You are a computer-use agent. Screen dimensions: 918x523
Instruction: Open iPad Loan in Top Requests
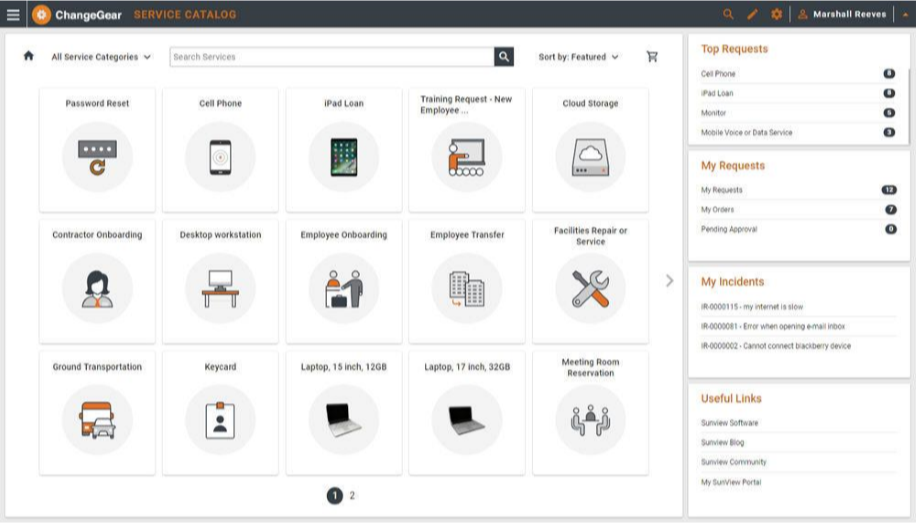pyautogui.click(x=717, y=93)
